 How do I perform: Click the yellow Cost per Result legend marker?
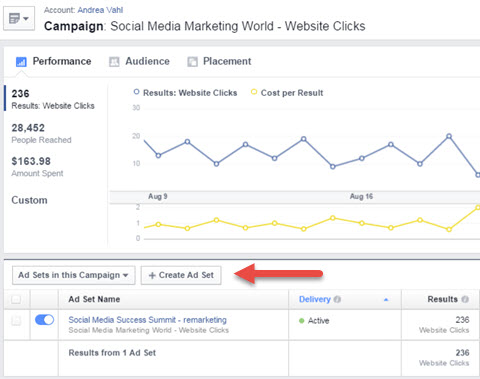pos(254,92)
